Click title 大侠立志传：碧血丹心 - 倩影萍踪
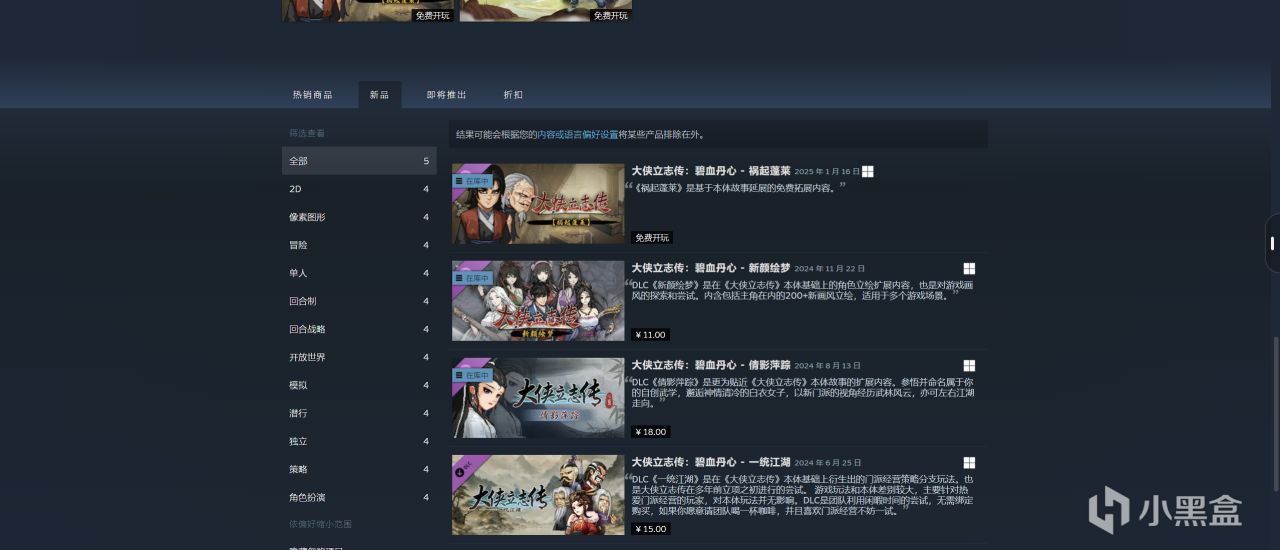This screenshot has height=550, width=1280. tap(710, 365)
